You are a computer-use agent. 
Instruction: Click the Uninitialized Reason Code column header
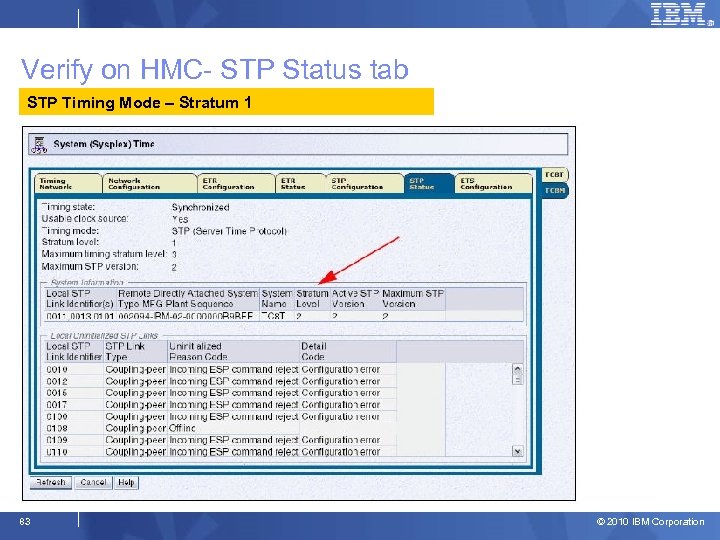tap(233, 351)
